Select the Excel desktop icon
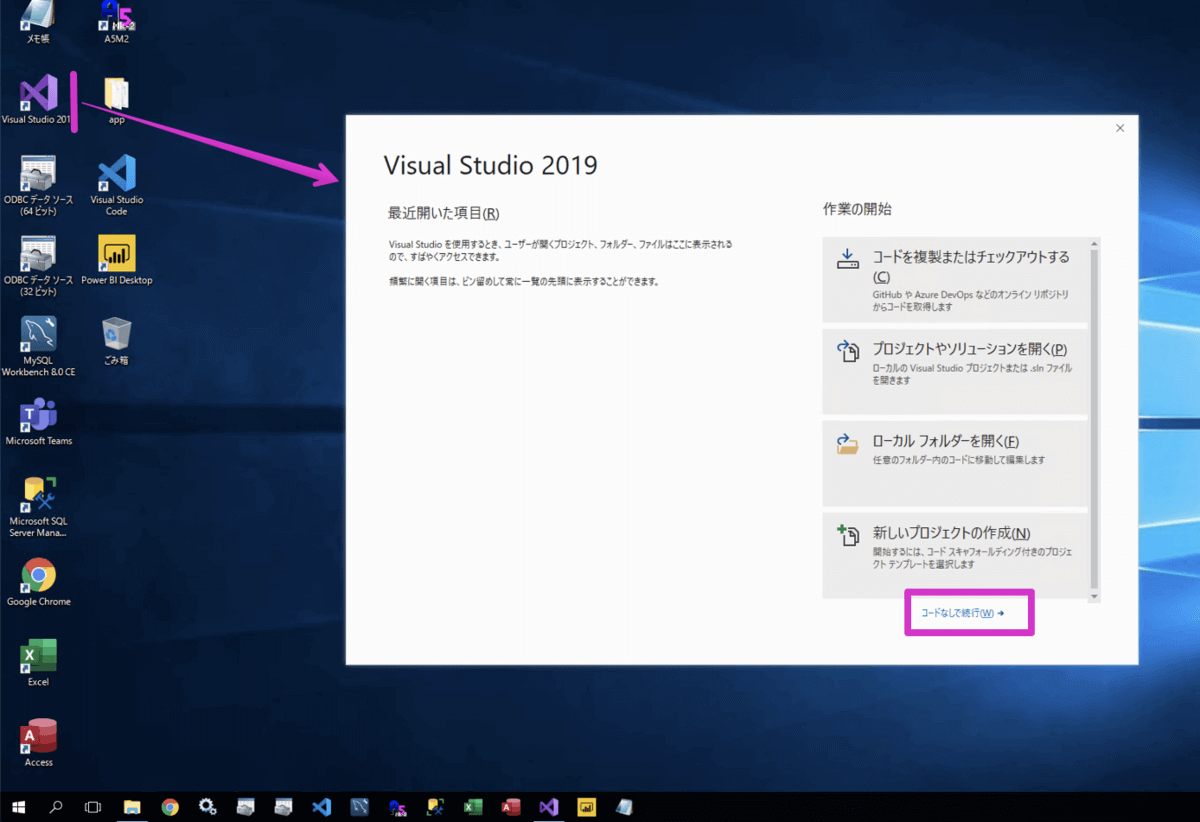The image size is (1200, 822). (x=38, y=662)
